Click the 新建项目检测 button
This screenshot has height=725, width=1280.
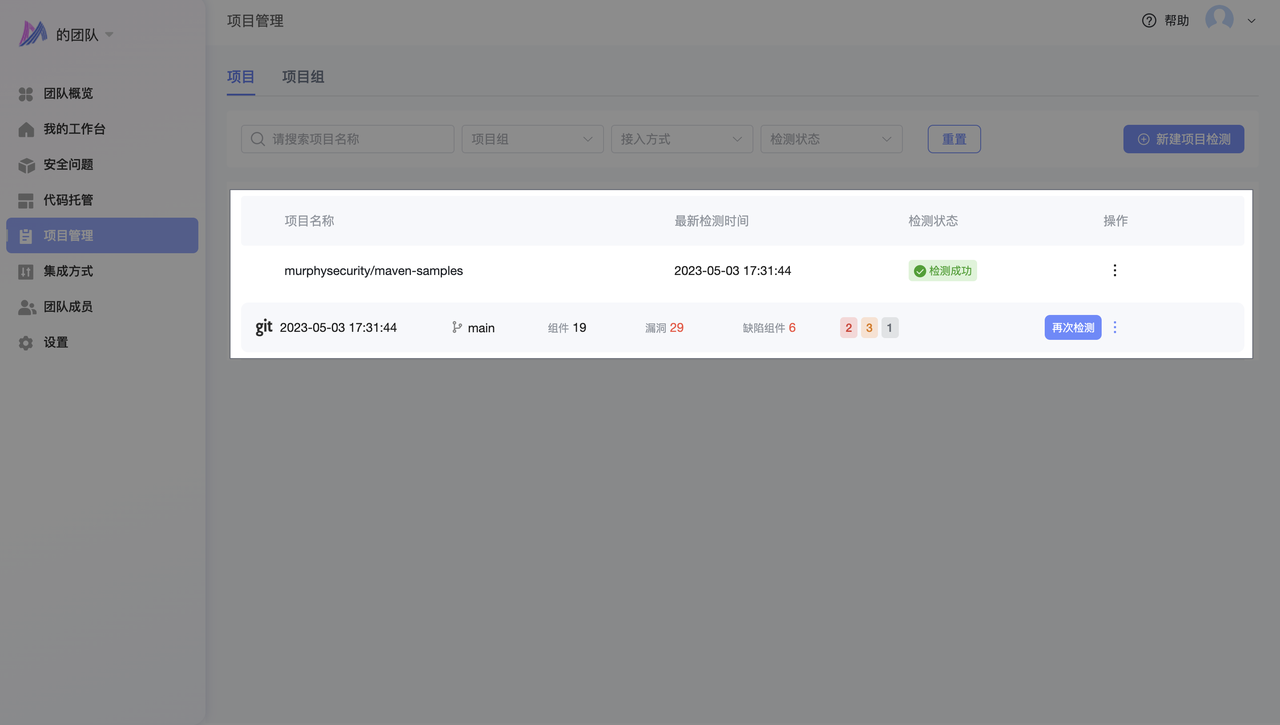click(1183, 139)
